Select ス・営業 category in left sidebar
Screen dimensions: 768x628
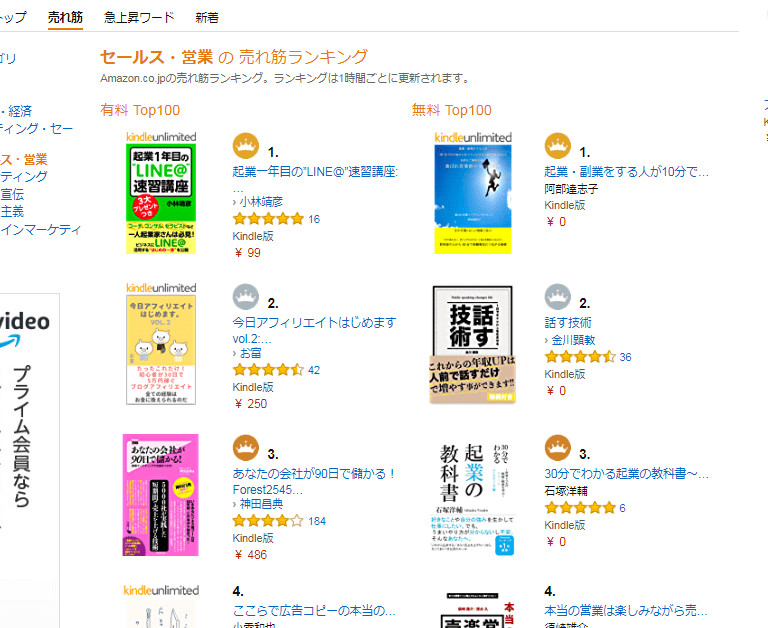point(24,159)
